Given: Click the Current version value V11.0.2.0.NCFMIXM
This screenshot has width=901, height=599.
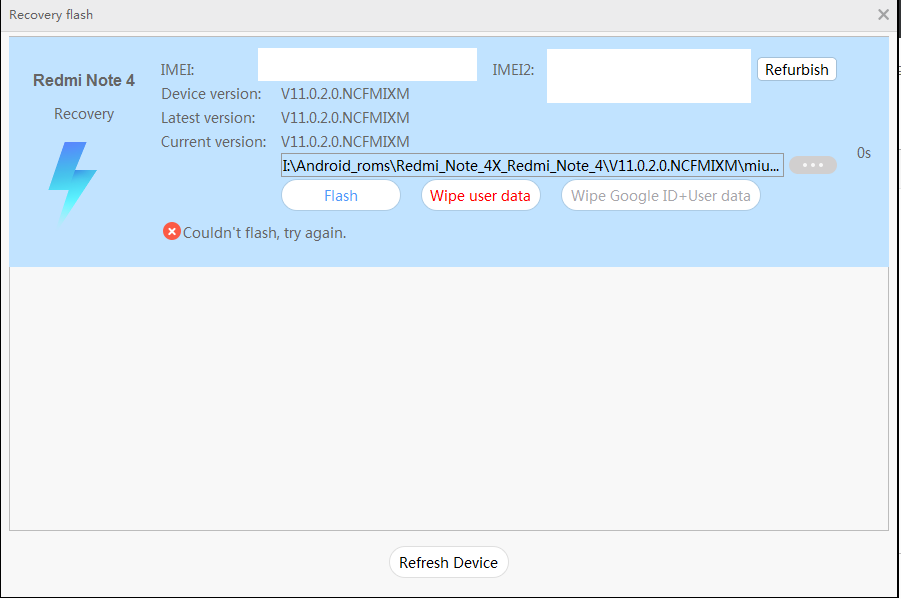Looking at the screenshot, I should [x=345, y=142].
